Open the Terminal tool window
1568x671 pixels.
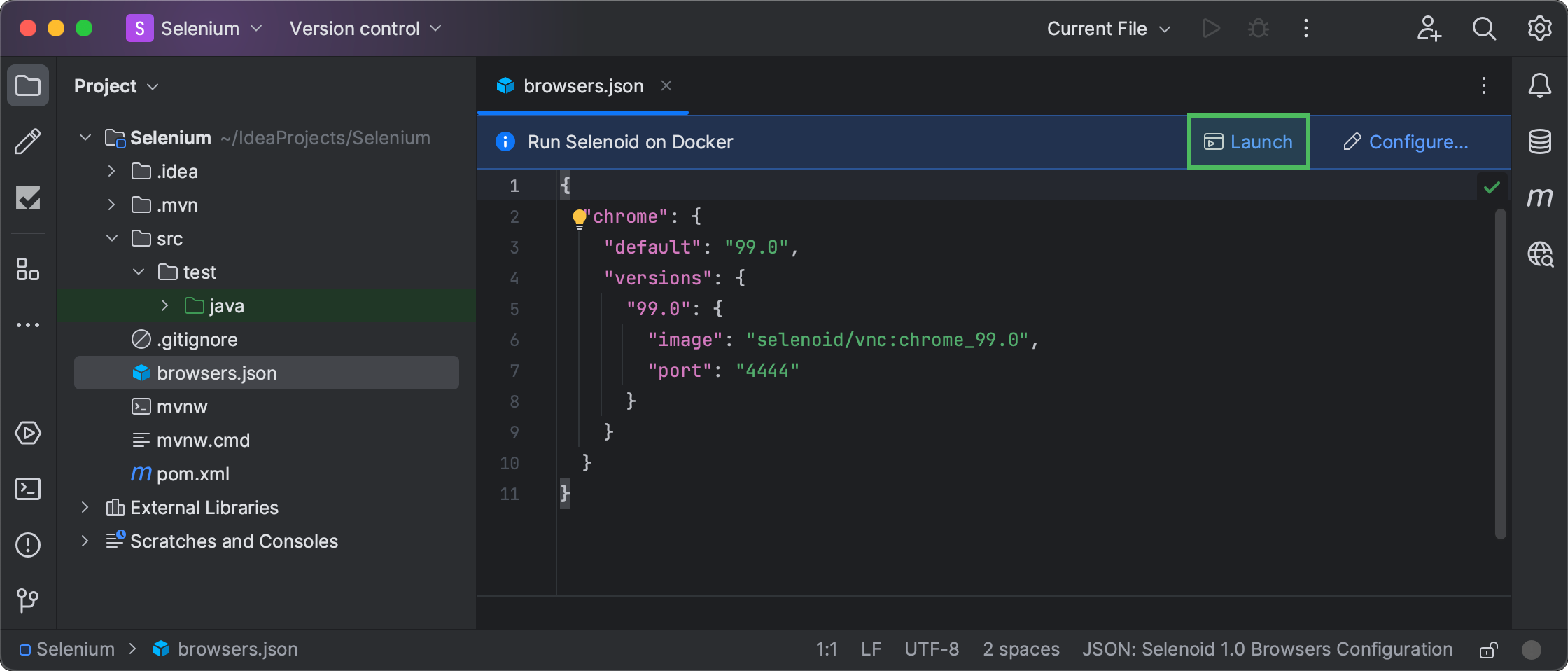pos(28,489)
